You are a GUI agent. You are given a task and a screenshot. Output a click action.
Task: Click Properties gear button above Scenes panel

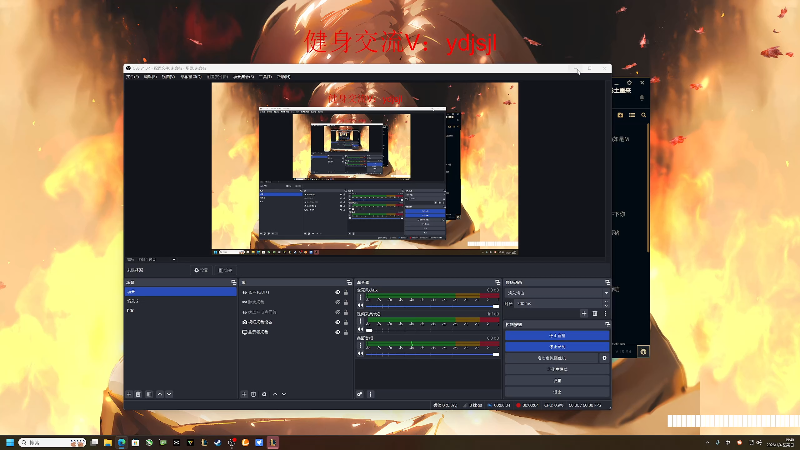201,270
